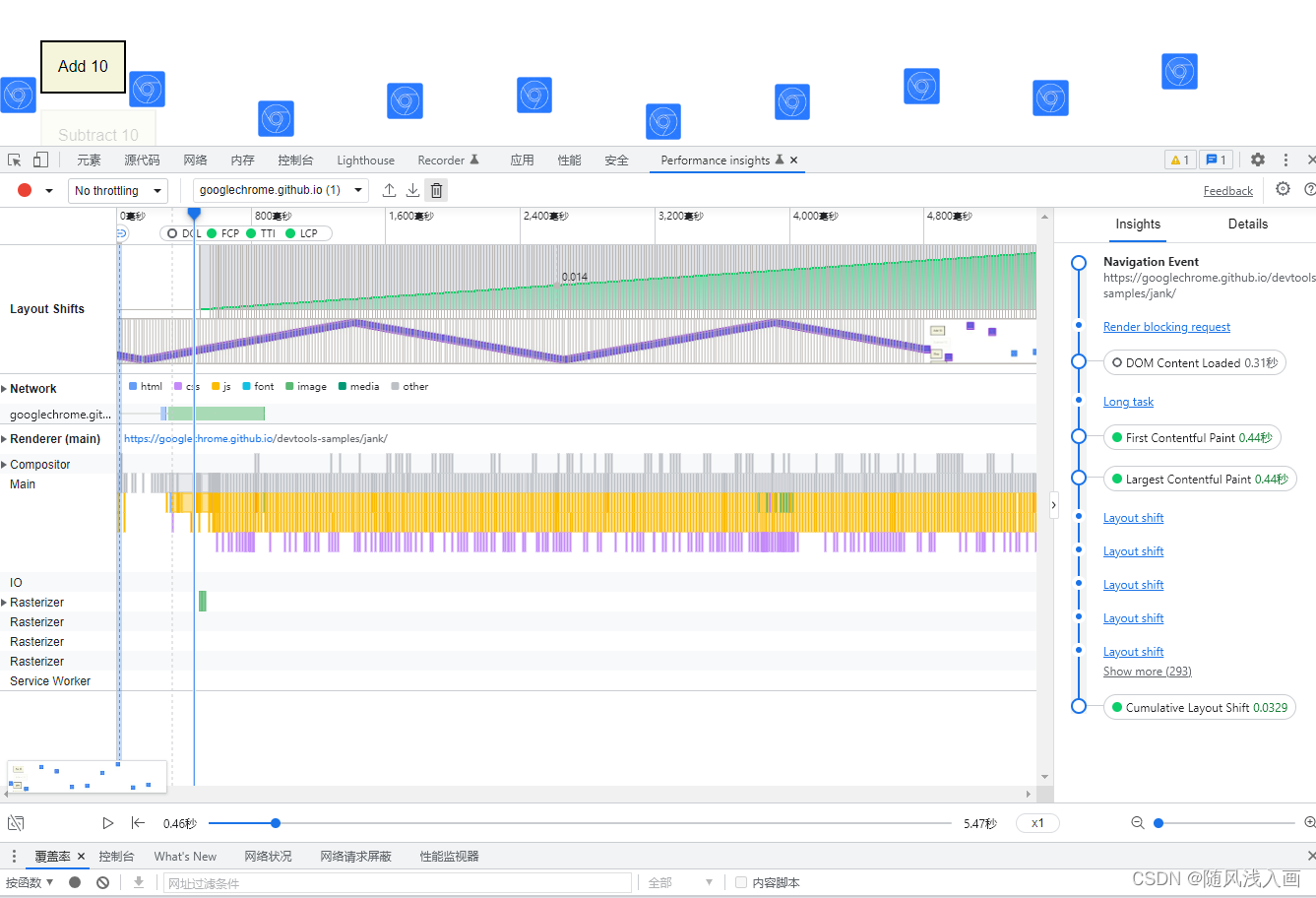The height and width of the screenshot is (898, 1316).
Task: Open the Render blocking request insight
Action: click(x=1166, y=327)
